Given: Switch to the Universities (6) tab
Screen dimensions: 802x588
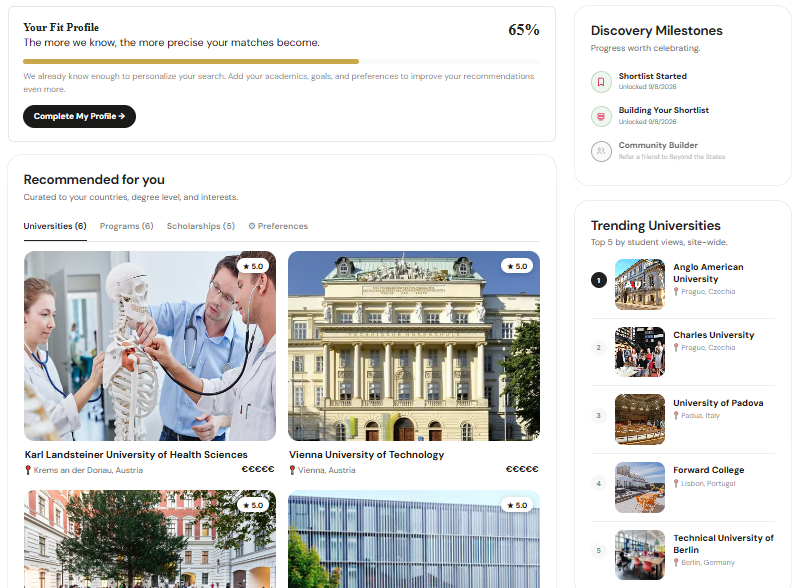Looking at the screenshot, I should click(55, 226).
